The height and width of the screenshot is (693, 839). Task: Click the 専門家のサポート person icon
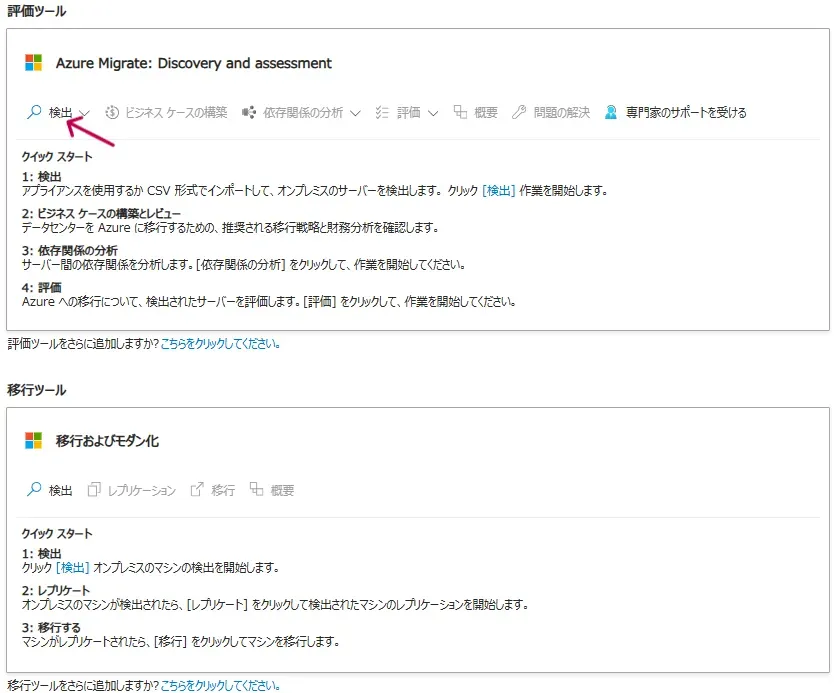[611, 112]
